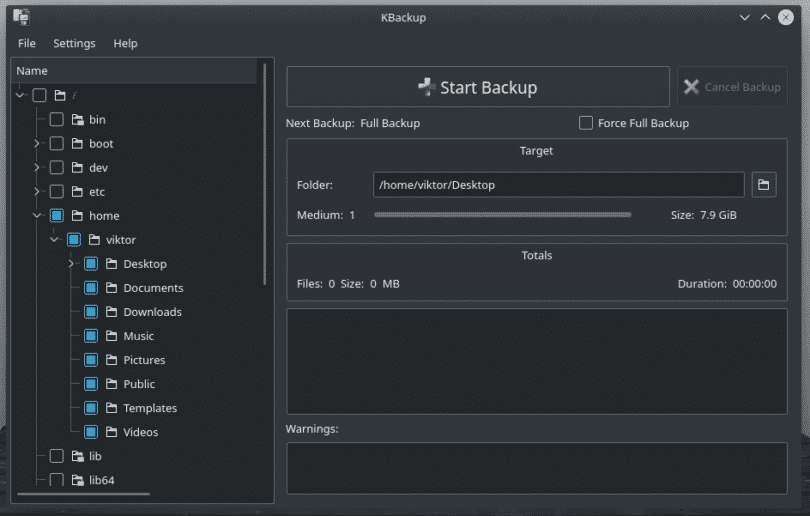Open the File menu

point(27,43)
